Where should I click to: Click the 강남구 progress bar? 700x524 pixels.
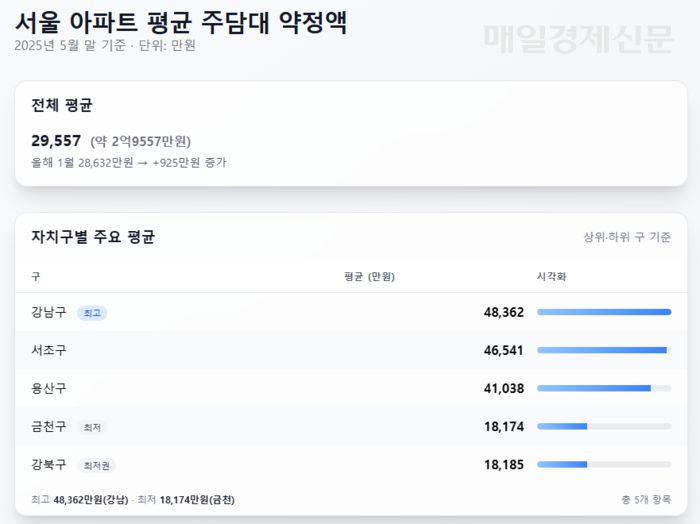[604, 312]
